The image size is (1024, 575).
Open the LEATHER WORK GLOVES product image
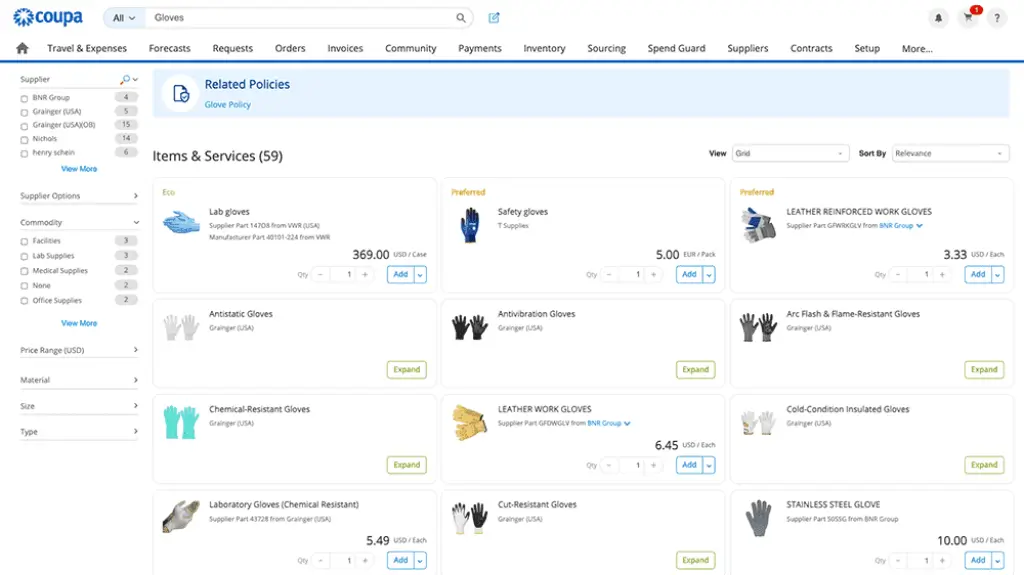(x=470, y=422)
